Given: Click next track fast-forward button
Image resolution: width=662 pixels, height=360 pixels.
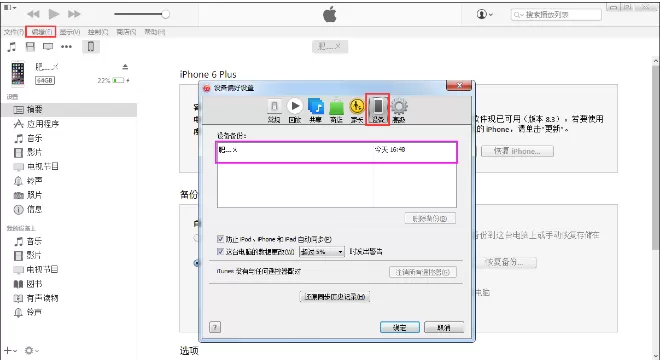Looking at the screenshot, I should pos(74,14).
